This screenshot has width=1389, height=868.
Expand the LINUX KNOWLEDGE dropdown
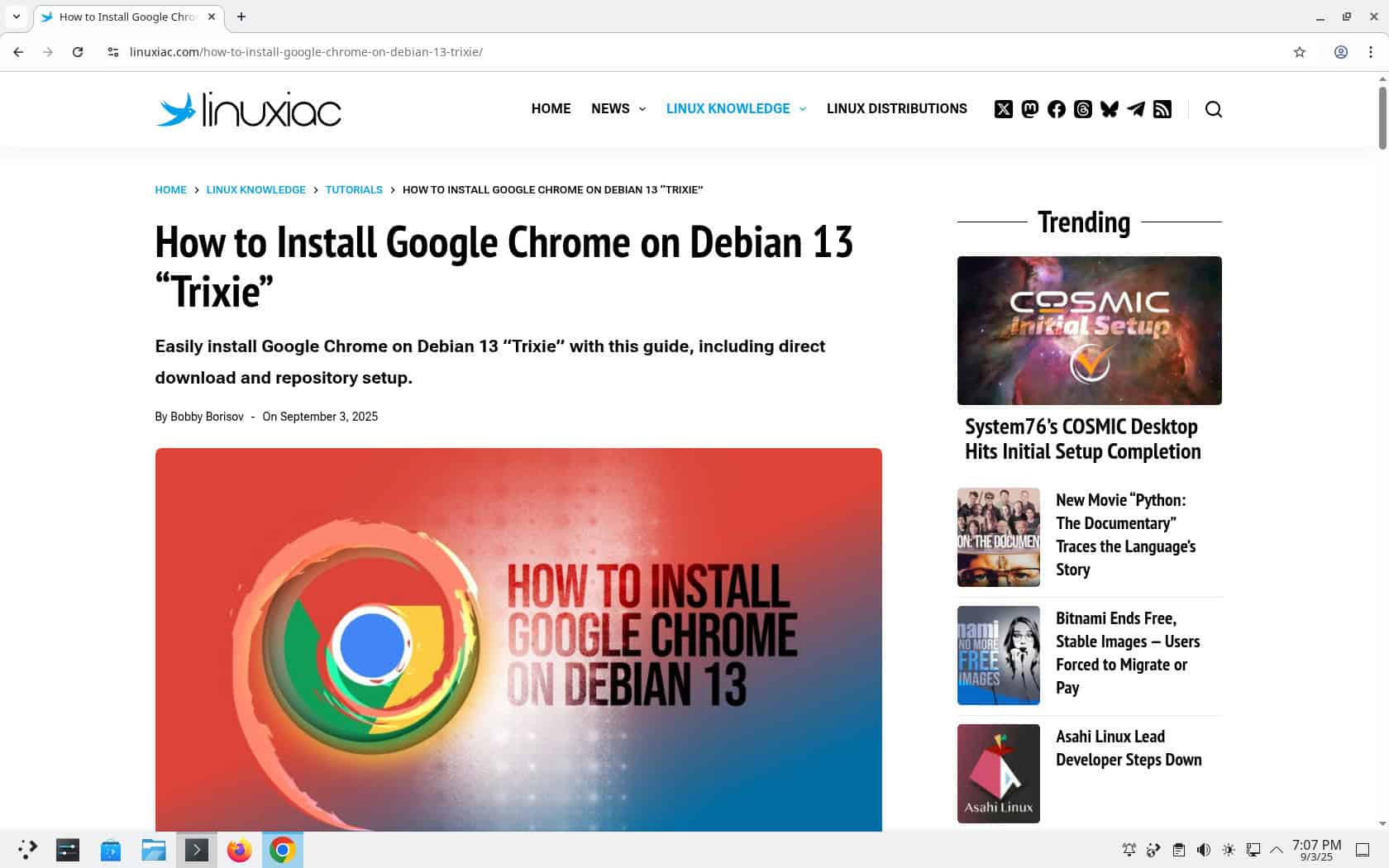click(734, 108)
